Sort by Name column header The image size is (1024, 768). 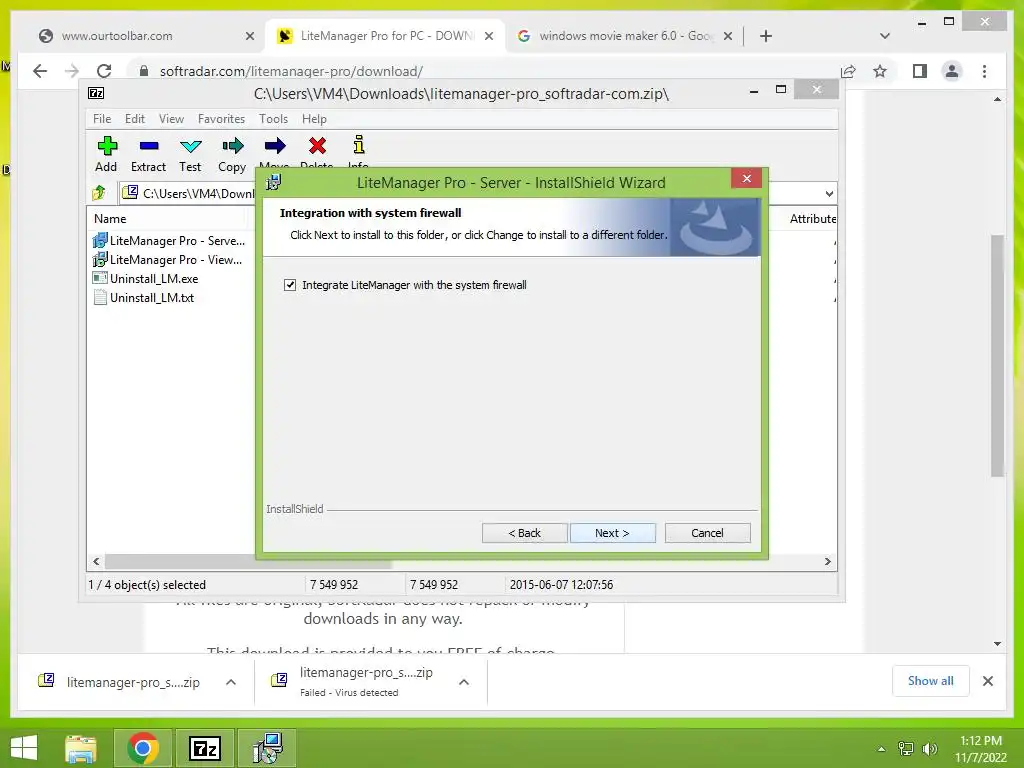pyautogui.click(x=110, y=219)
